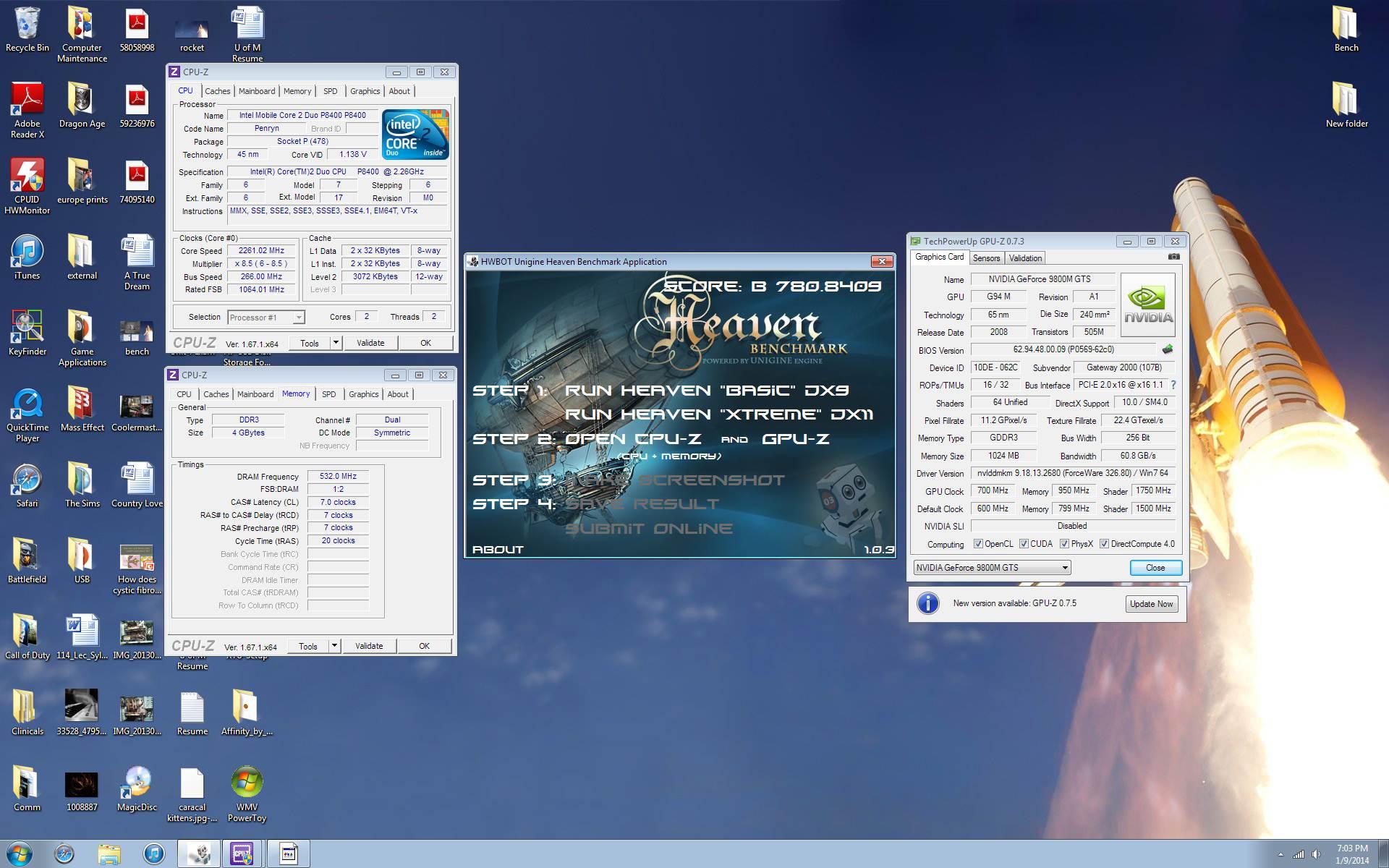Open the Bench folder on desktop
The height and width of the screenshot is (868, 1389).
pos(1346,29)
